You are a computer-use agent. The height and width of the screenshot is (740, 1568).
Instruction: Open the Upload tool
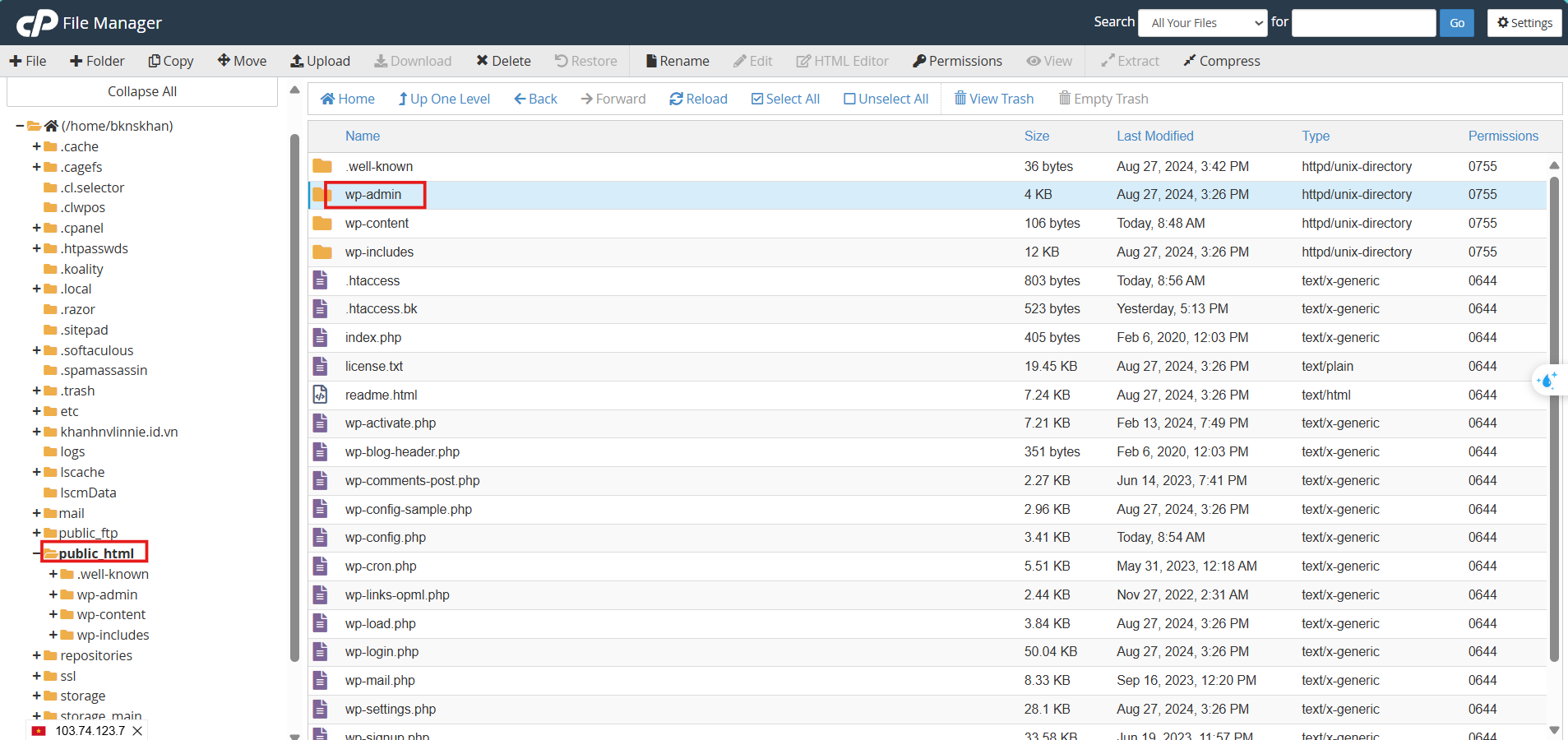click(x=321, y=61)
